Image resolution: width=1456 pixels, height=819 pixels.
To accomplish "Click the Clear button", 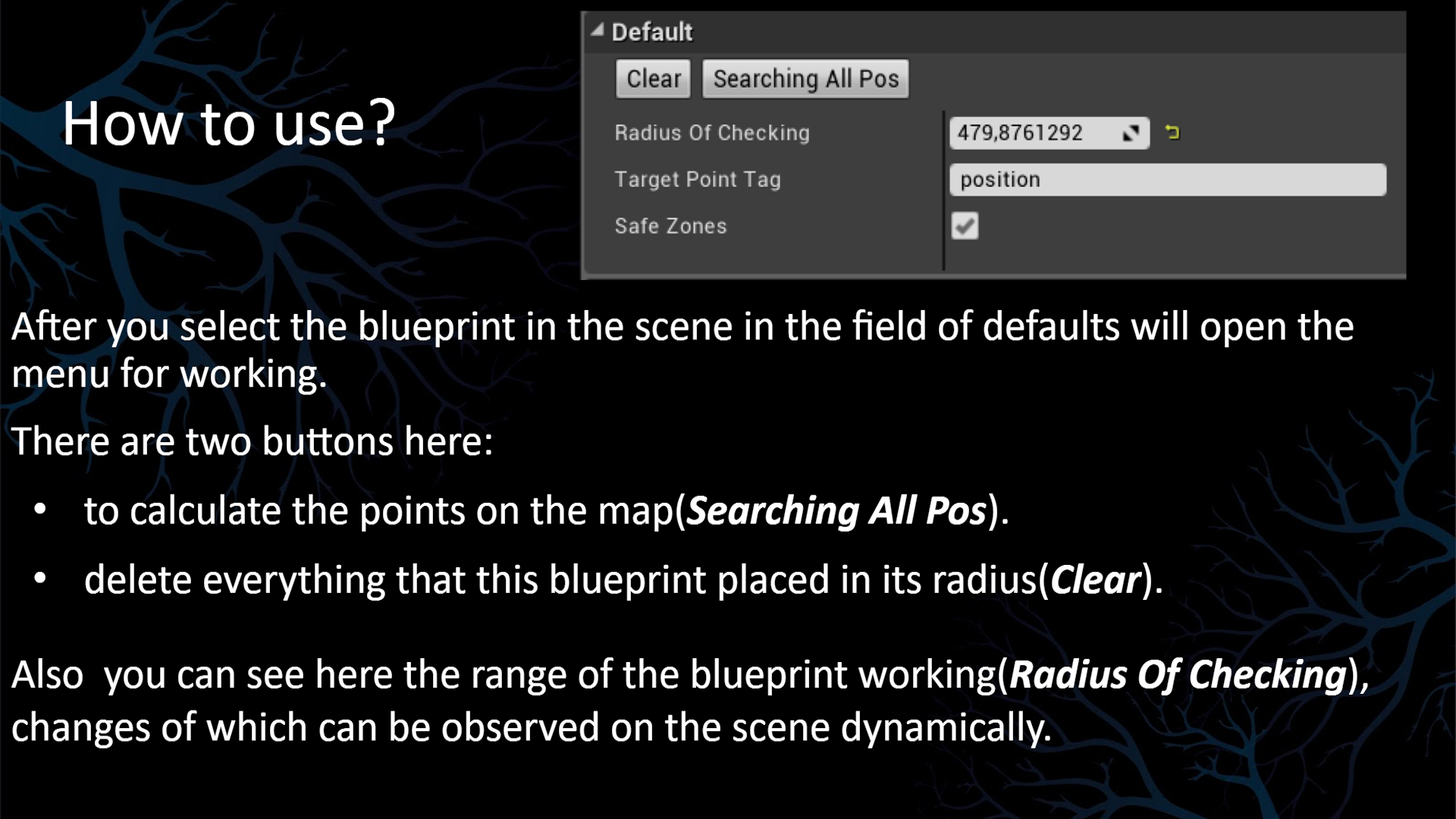I will (652, 79).
